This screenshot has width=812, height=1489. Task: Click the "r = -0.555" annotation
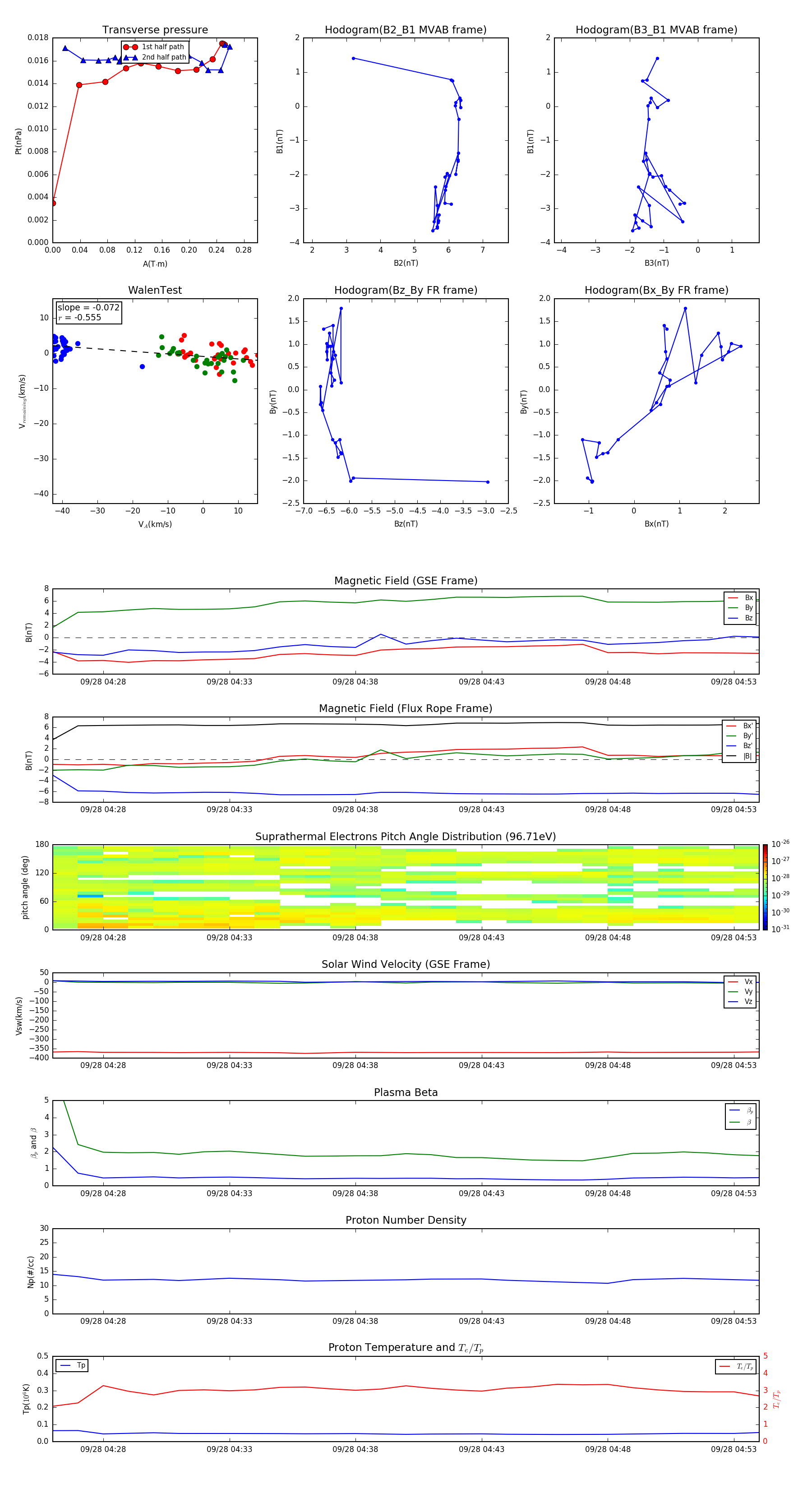[79, 317]
